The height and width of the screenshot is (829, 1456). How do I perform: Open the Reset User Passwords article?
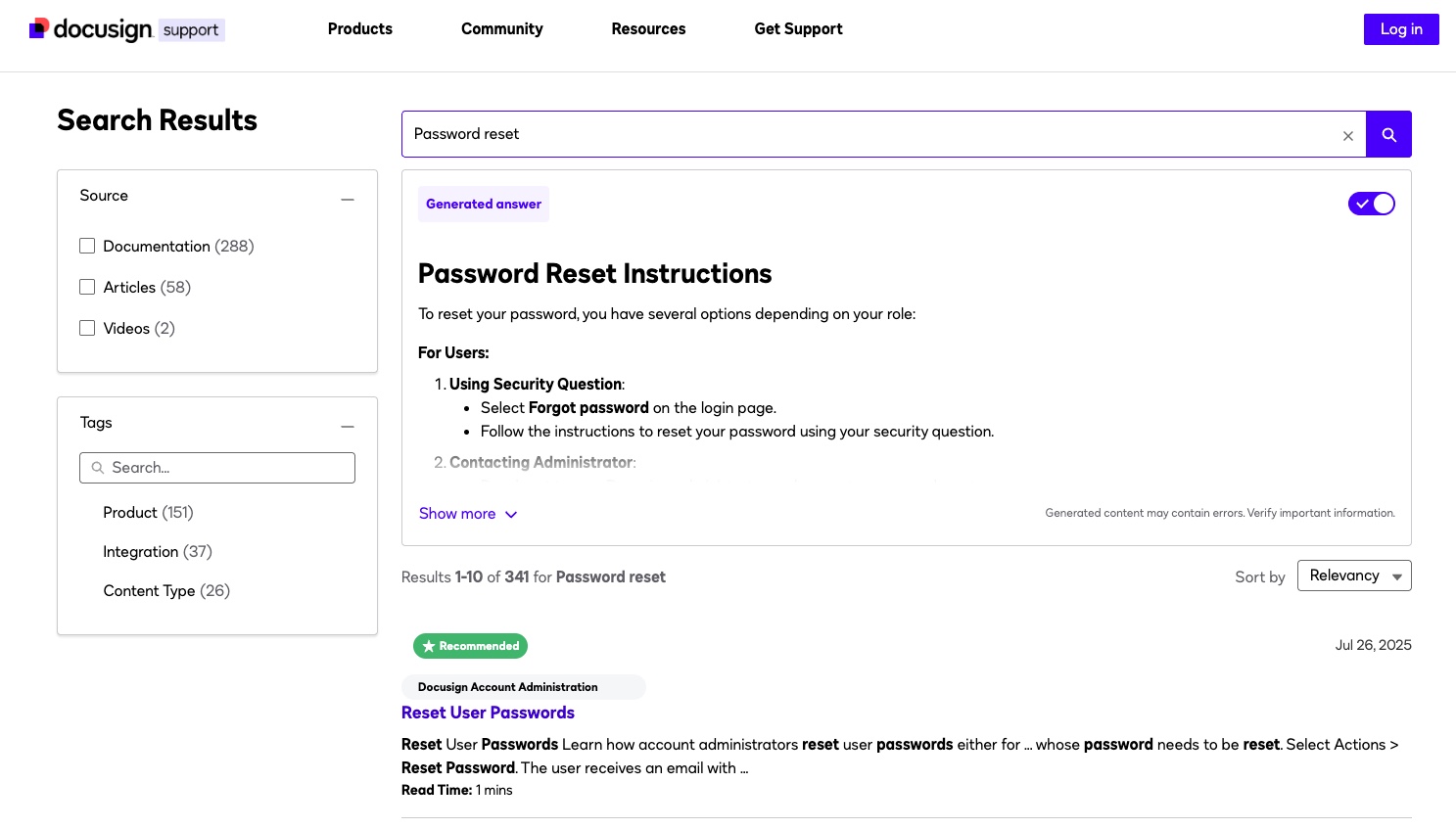[x=488, y=713]
